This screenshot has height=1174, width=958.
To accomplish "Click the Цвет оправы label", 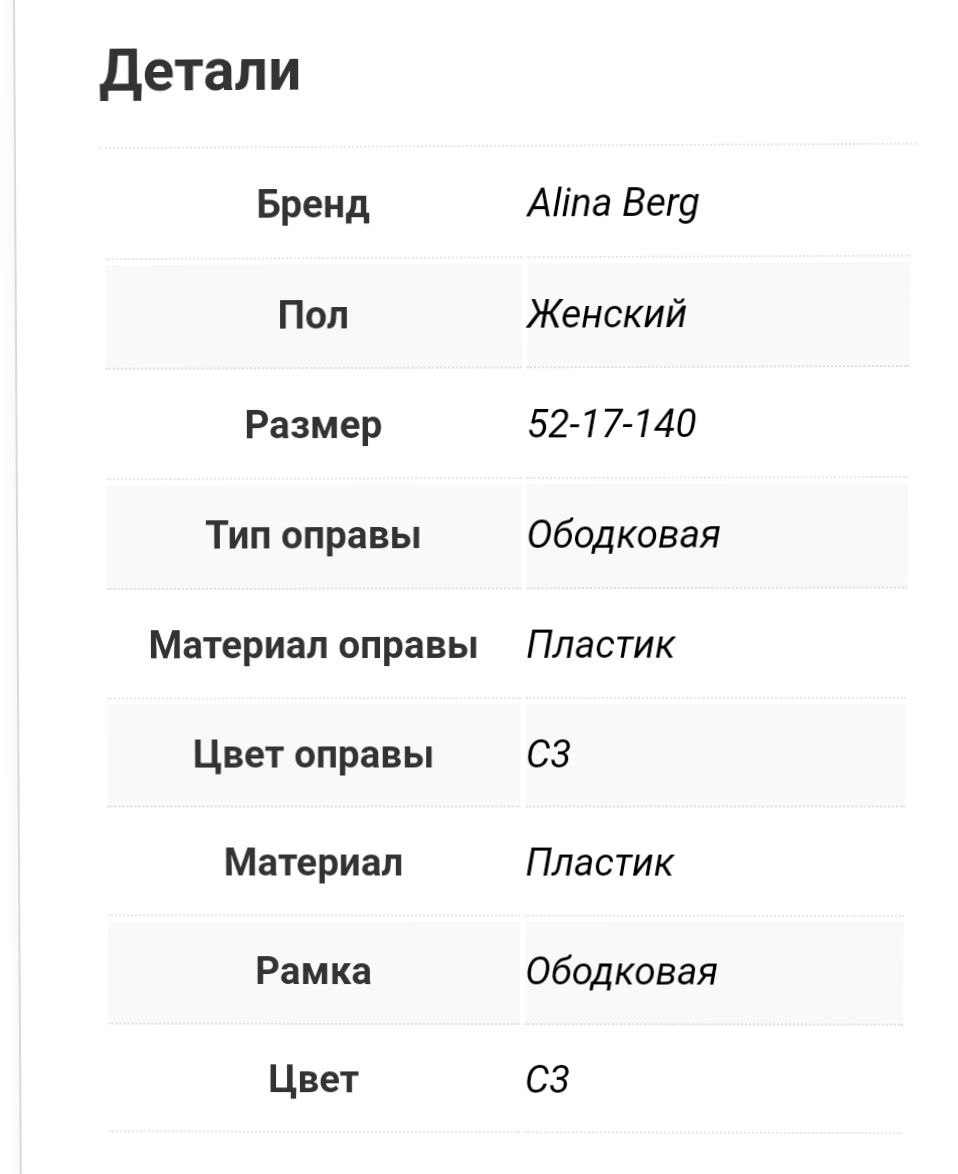I will pyautogui.click(x=313, y=754).
